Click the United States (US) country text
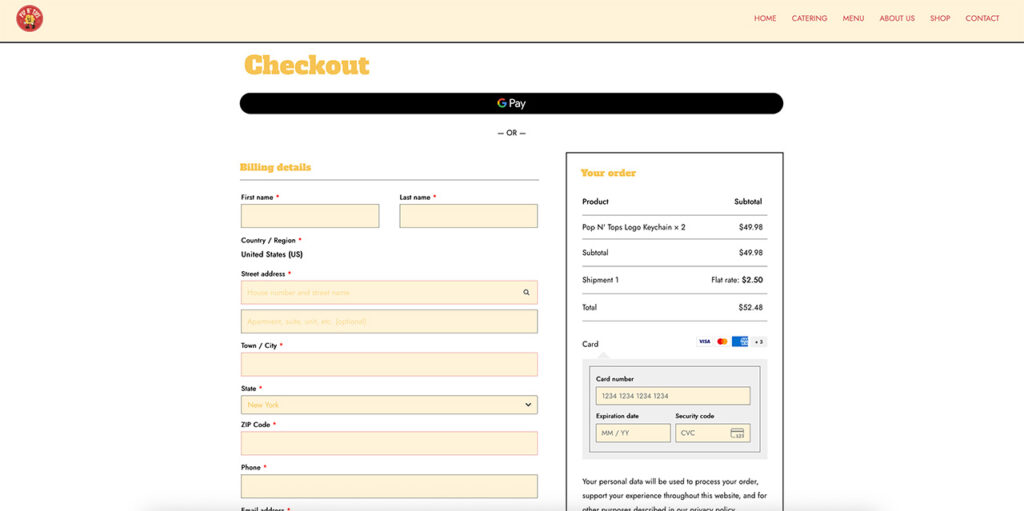This screenshot has width=1024, height=511. coord(272,255)
